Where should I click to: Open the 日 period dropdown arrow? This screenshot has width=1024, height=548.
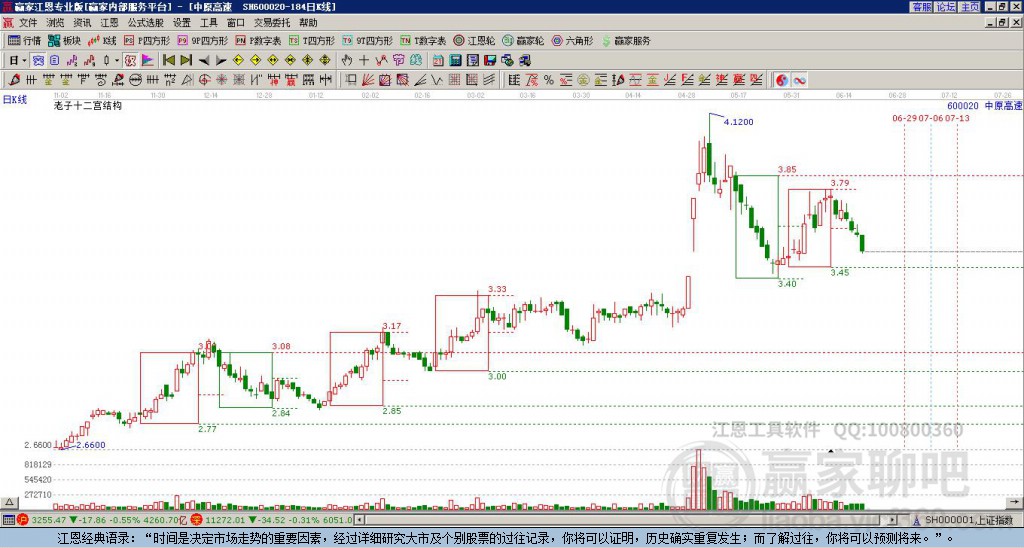24,61
